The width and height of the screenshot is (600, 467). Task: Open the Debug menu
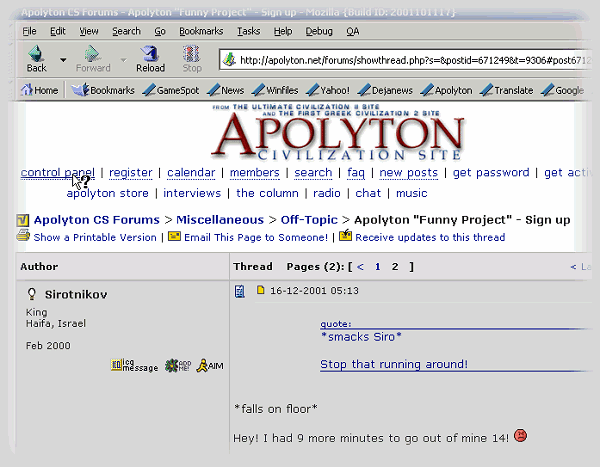coord(319,31)
